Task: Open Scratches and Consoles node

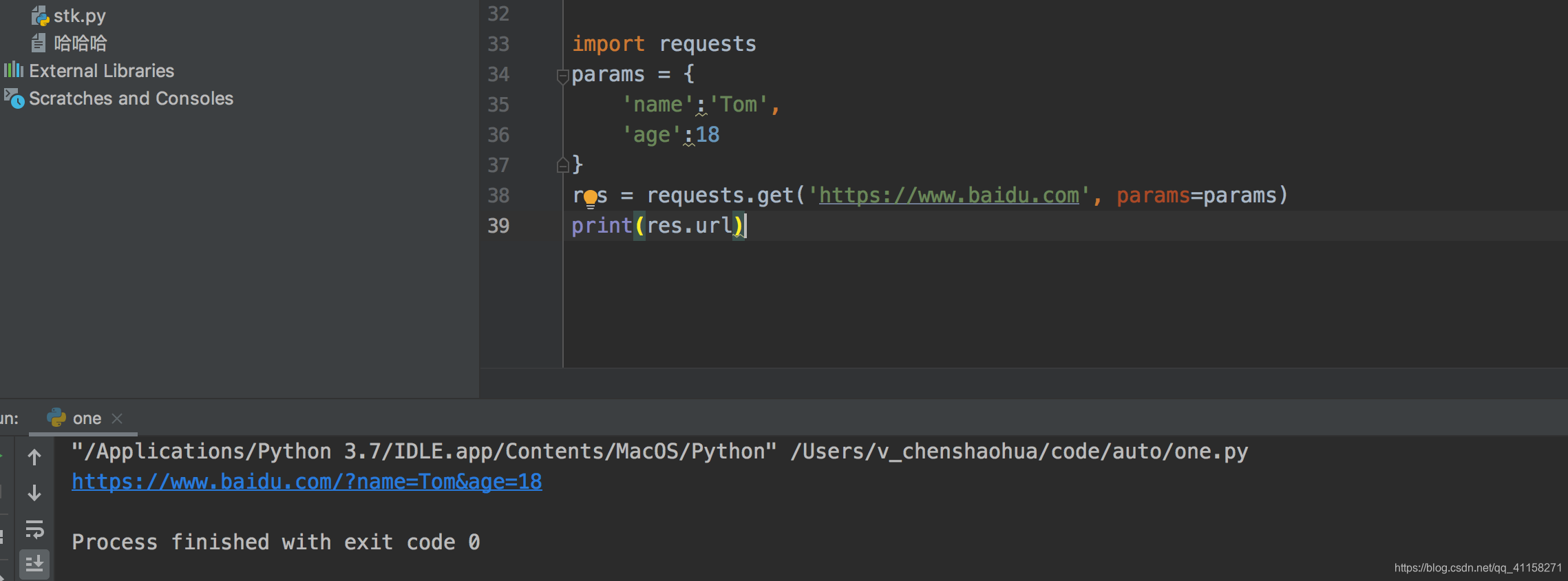Action: (x=131, y=98)
